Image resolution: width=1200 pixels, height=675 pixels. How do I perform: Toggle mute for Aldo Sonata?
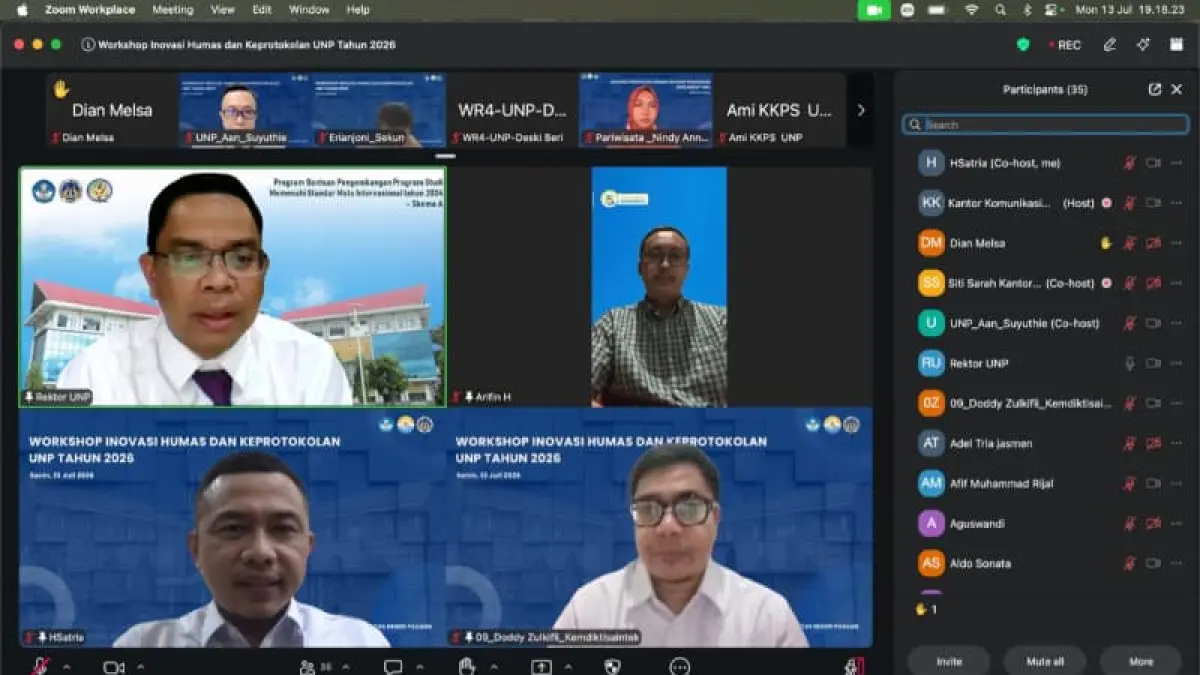[1129, 563]
